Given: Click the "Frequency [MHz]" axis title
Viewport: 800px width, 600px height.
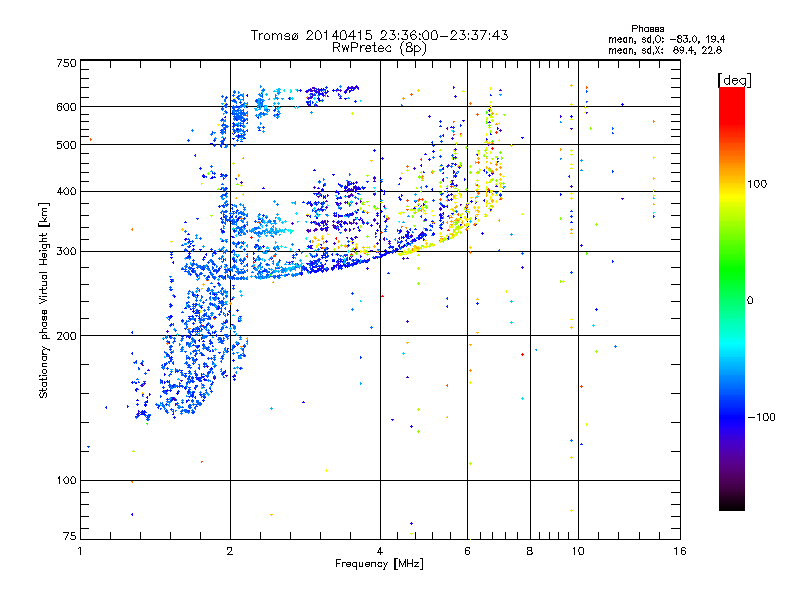Looking at the screenshot, I should coord(379,564).
